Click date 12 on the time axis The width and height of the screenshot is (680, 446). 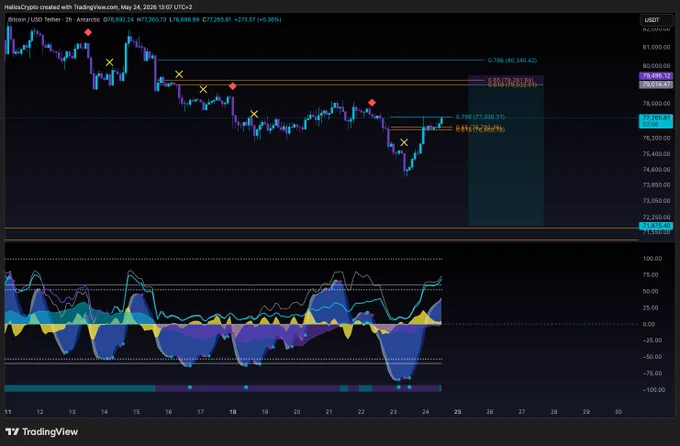(x=40, y=412)
